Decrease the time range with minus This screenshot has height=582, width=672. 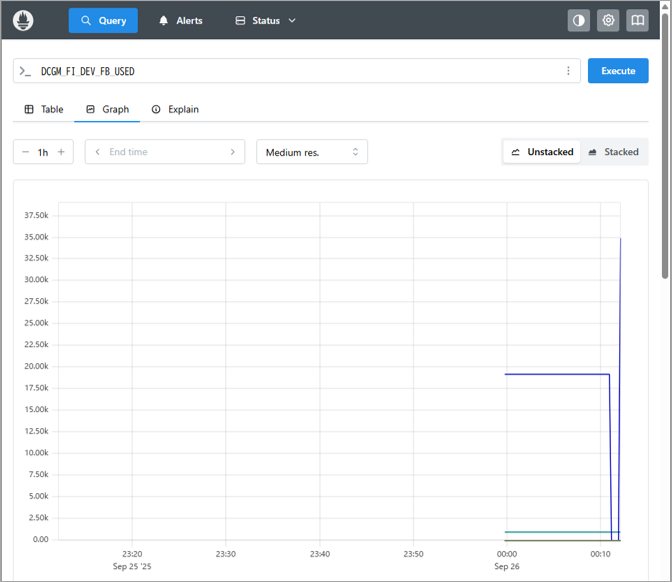(25, 152)
